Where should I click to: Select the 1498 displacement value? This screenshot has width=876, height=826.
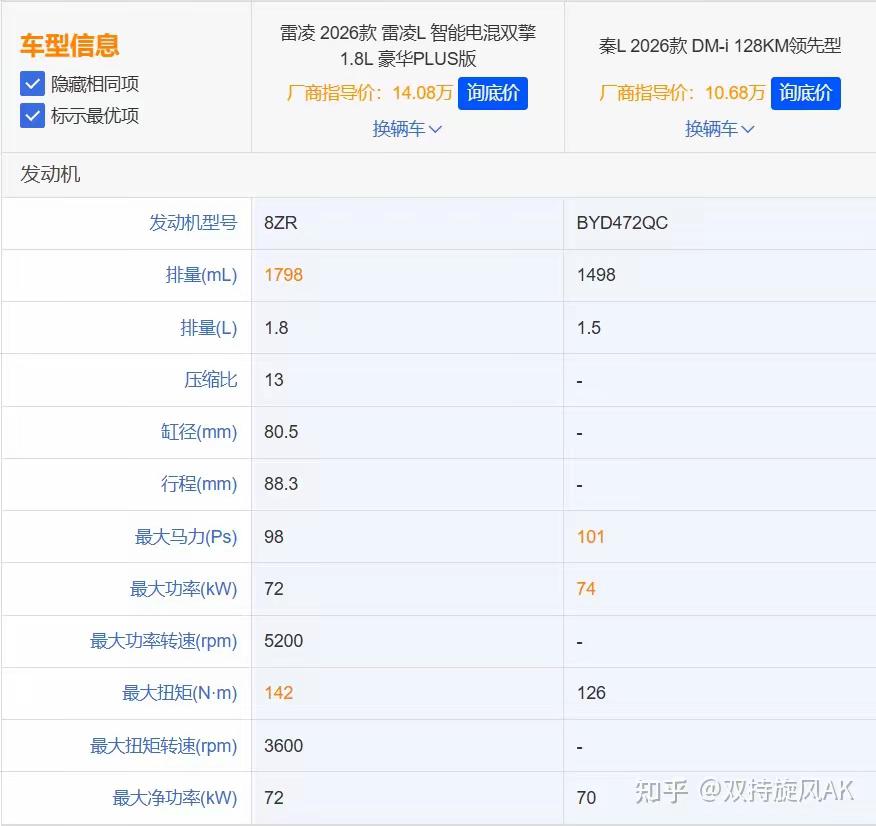(596, 275)
